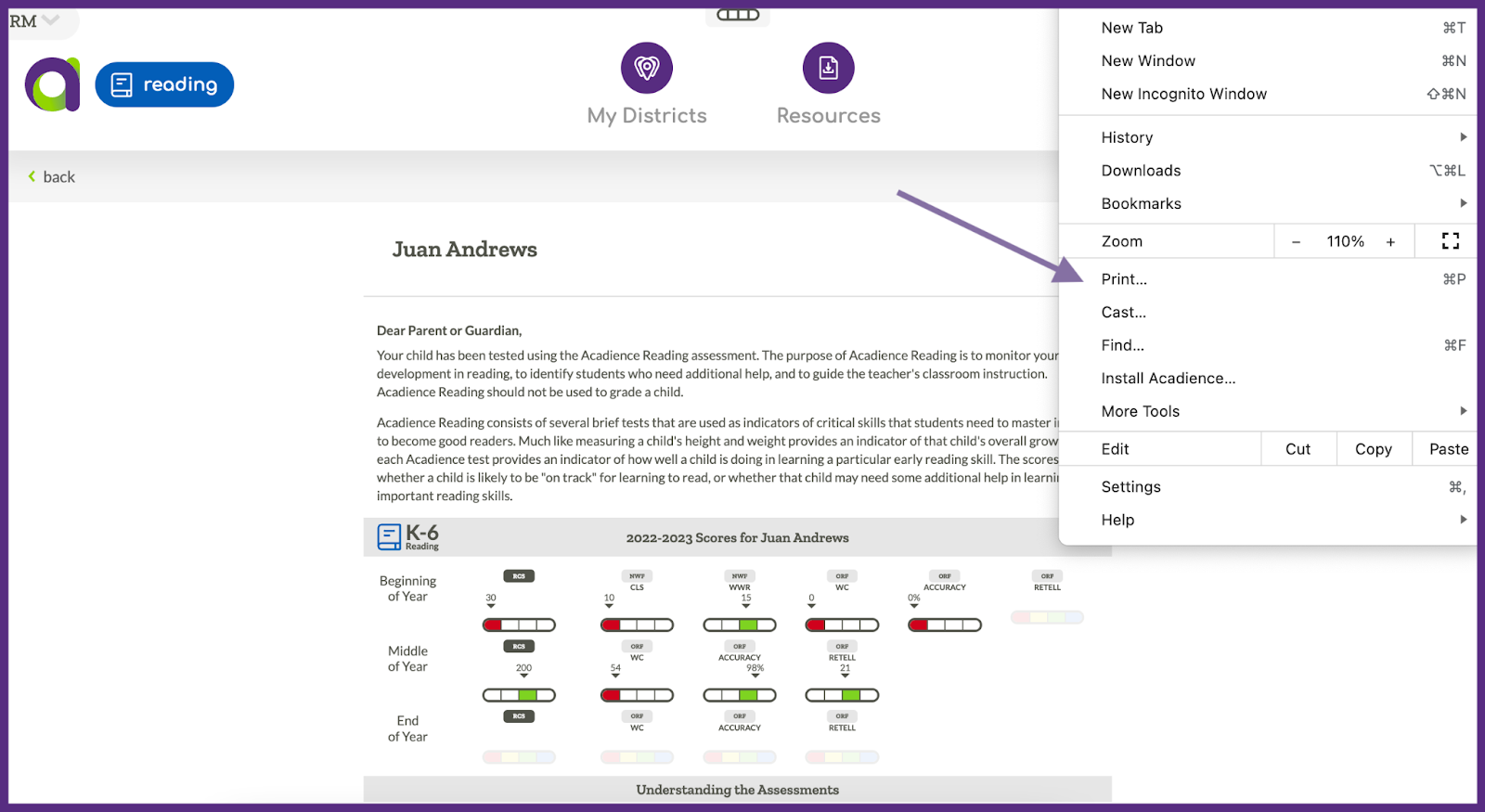The image size is (1485, 812).
Task: Click Beginning of Year ORF WC badge
Action: tap(842, 576)
